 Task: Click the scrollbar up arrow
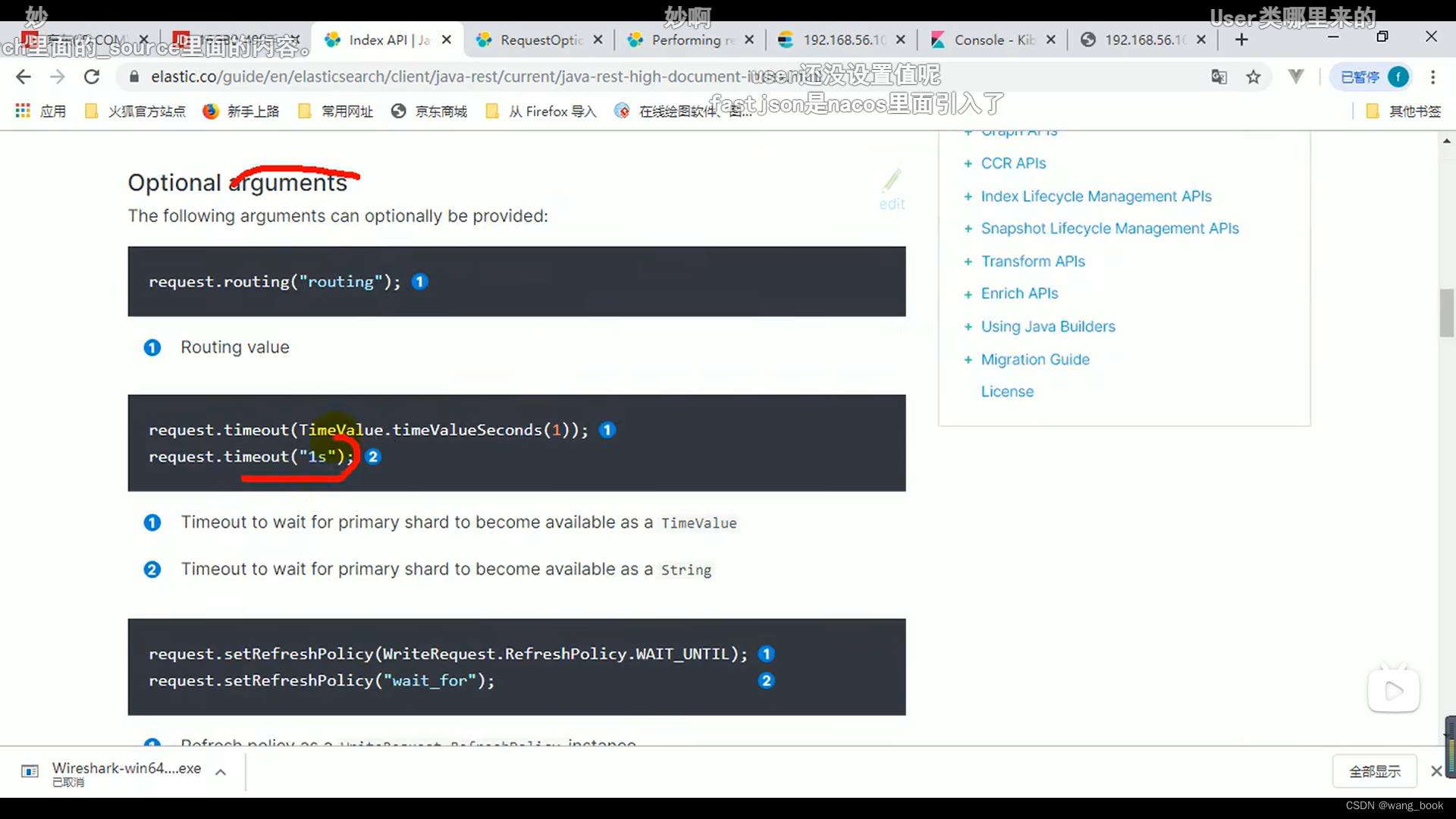point(1447,141)
